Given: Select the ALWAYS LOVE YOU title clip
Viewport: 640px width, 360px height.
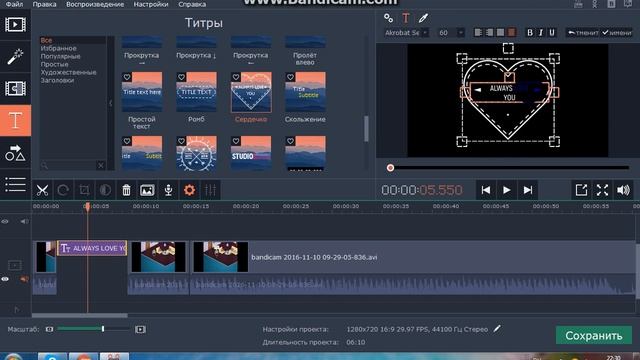Looking at the screenshot, I should tap(92, 248).
